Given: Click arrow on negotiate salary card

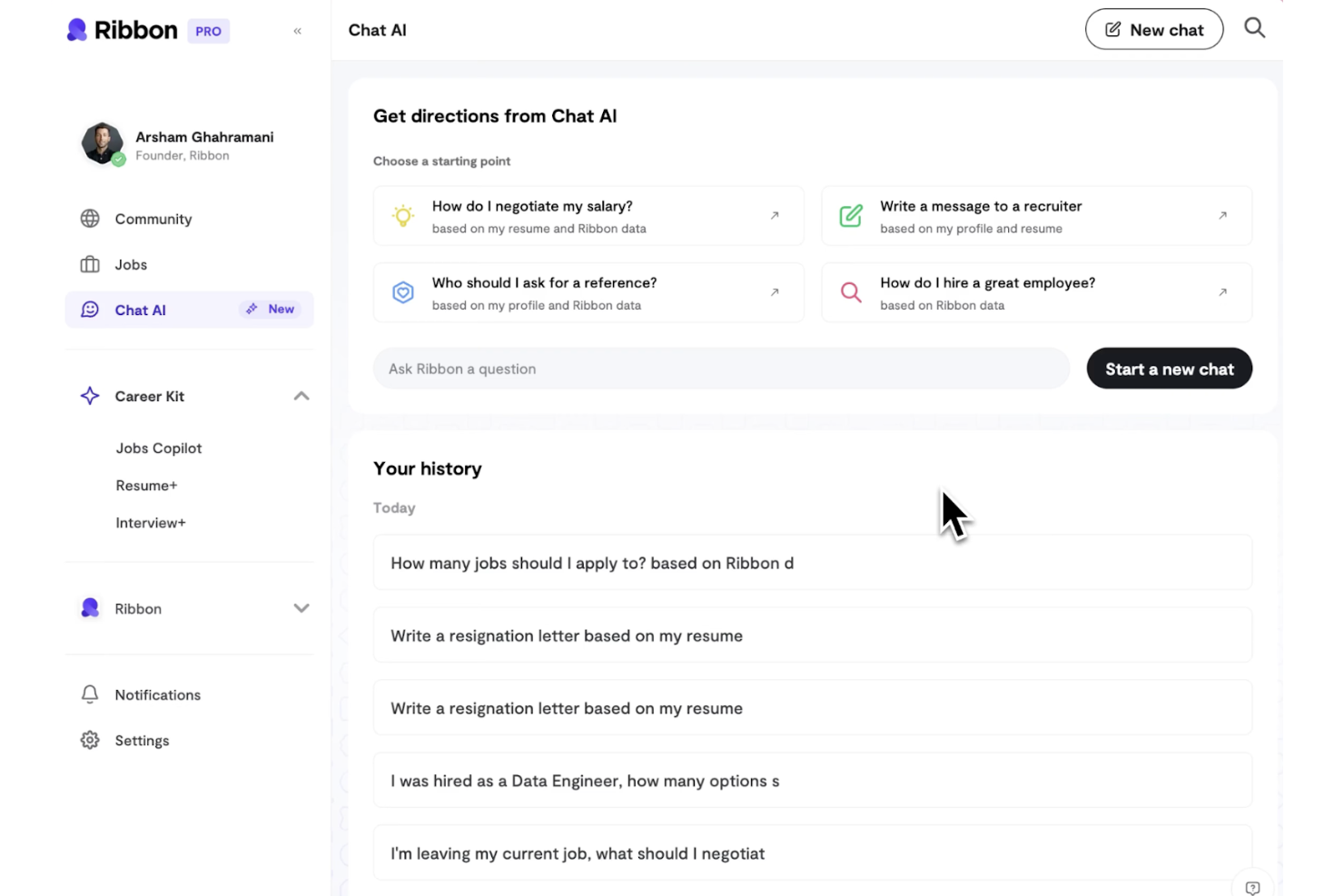Looking at the screenshot, I should [775, 215].
